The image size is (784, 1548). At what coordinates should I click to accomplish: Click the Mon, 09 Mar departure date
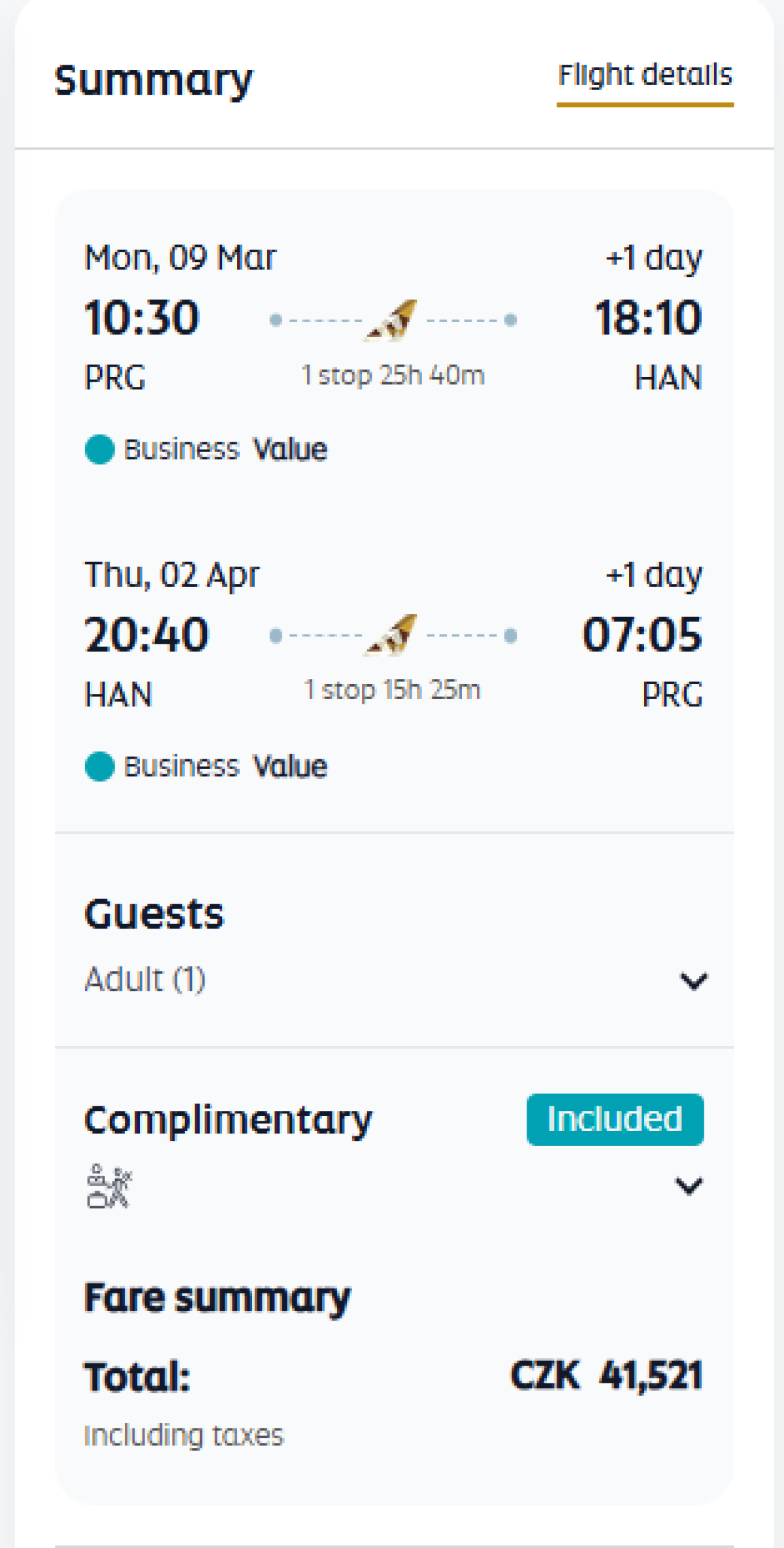coord(180,257)
